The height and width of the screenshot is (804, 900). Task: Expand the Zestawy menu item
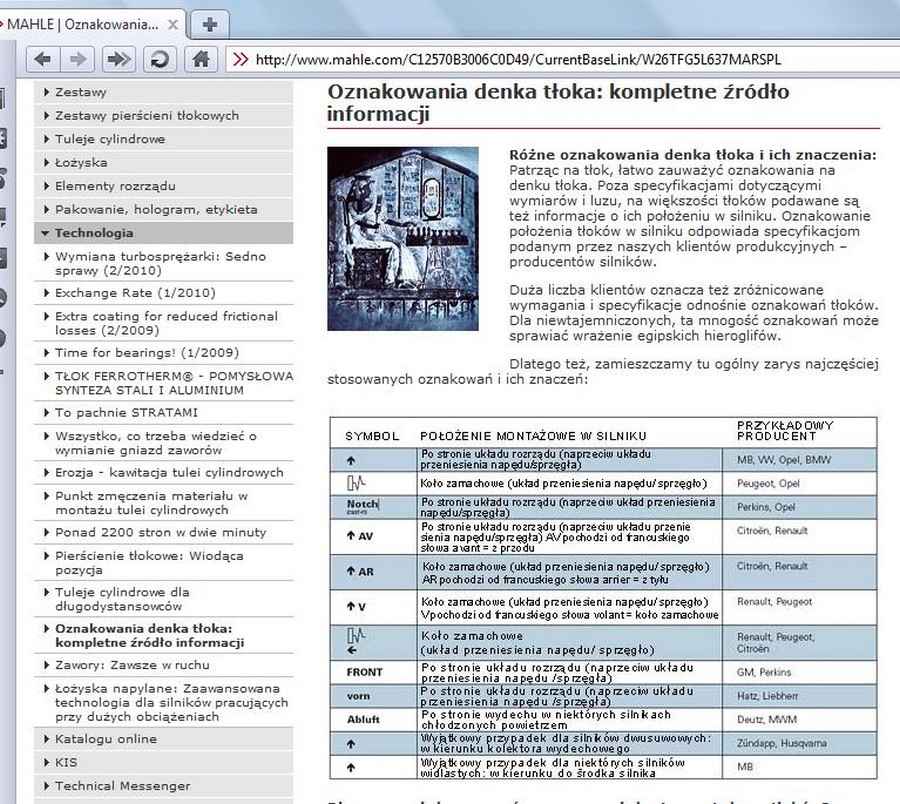click(164, 92)
